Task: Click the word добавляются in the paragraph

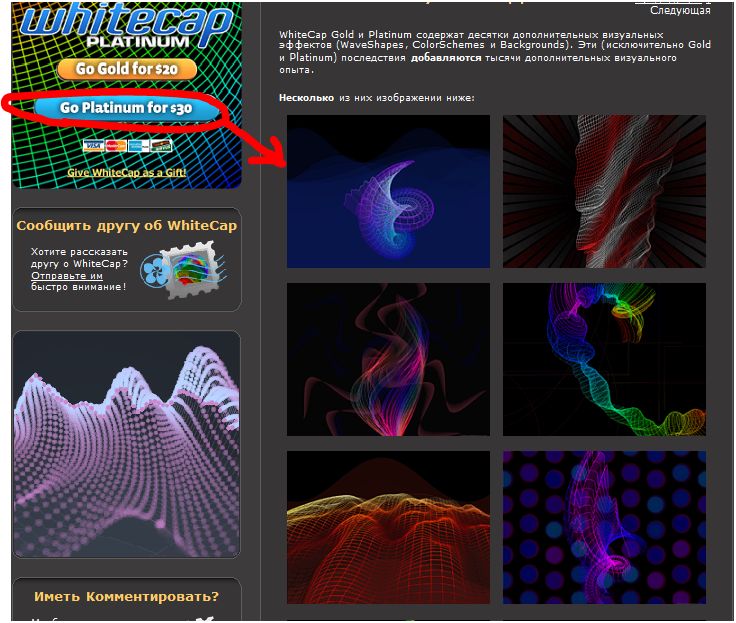Action: 446,58
